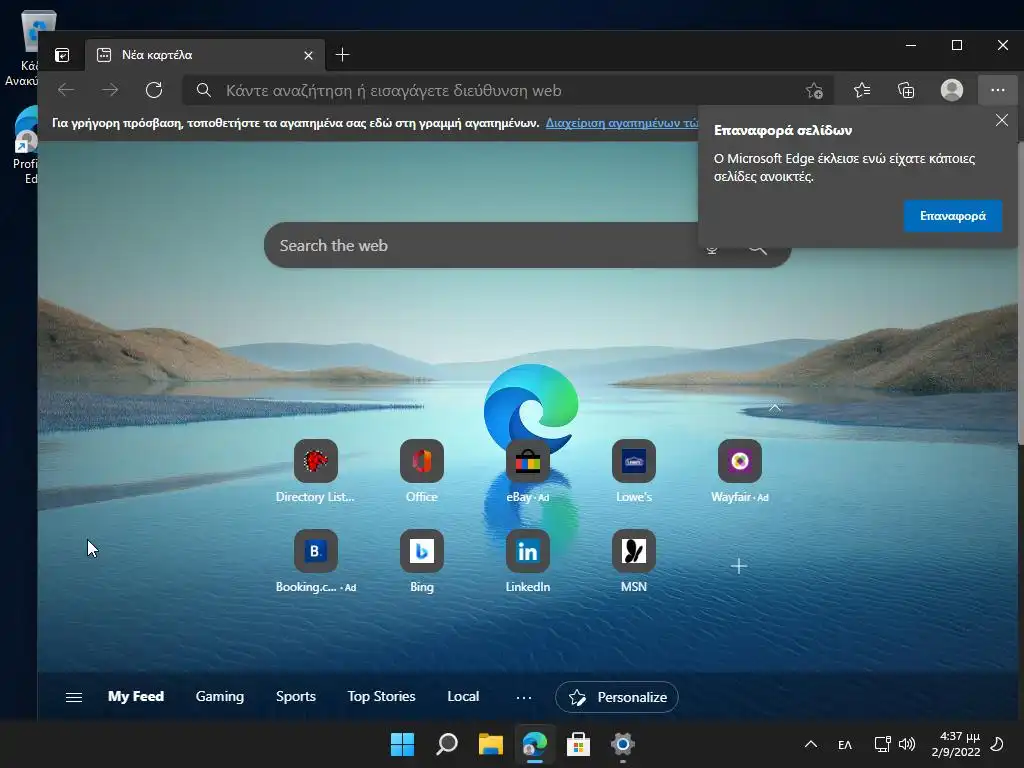Screen dimensions: 1024x768
Task: Go forward with the forward arrow
Action: pyautogui.click(x=110, y=90)
